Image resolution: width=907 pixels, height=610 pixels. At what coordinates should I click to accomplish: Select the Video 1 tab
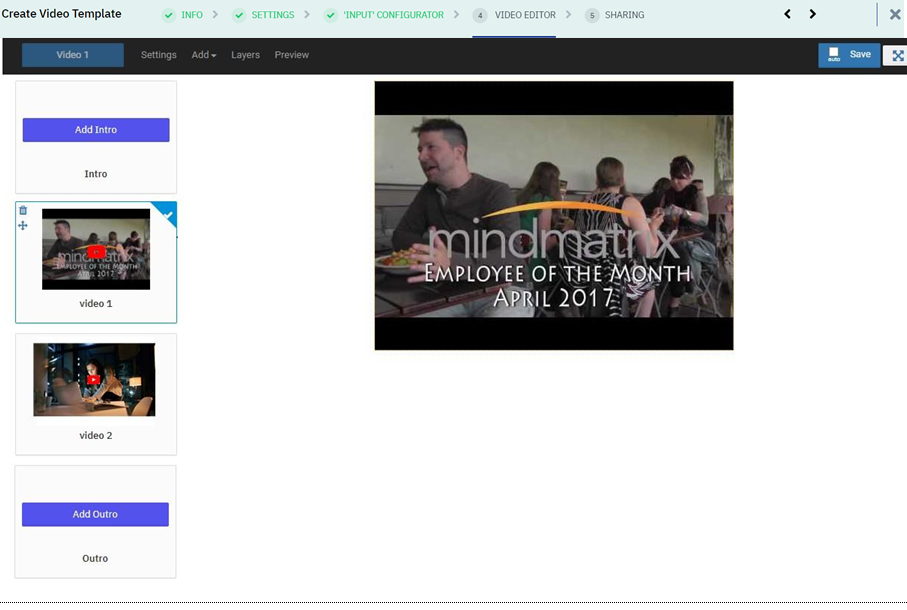73,55
